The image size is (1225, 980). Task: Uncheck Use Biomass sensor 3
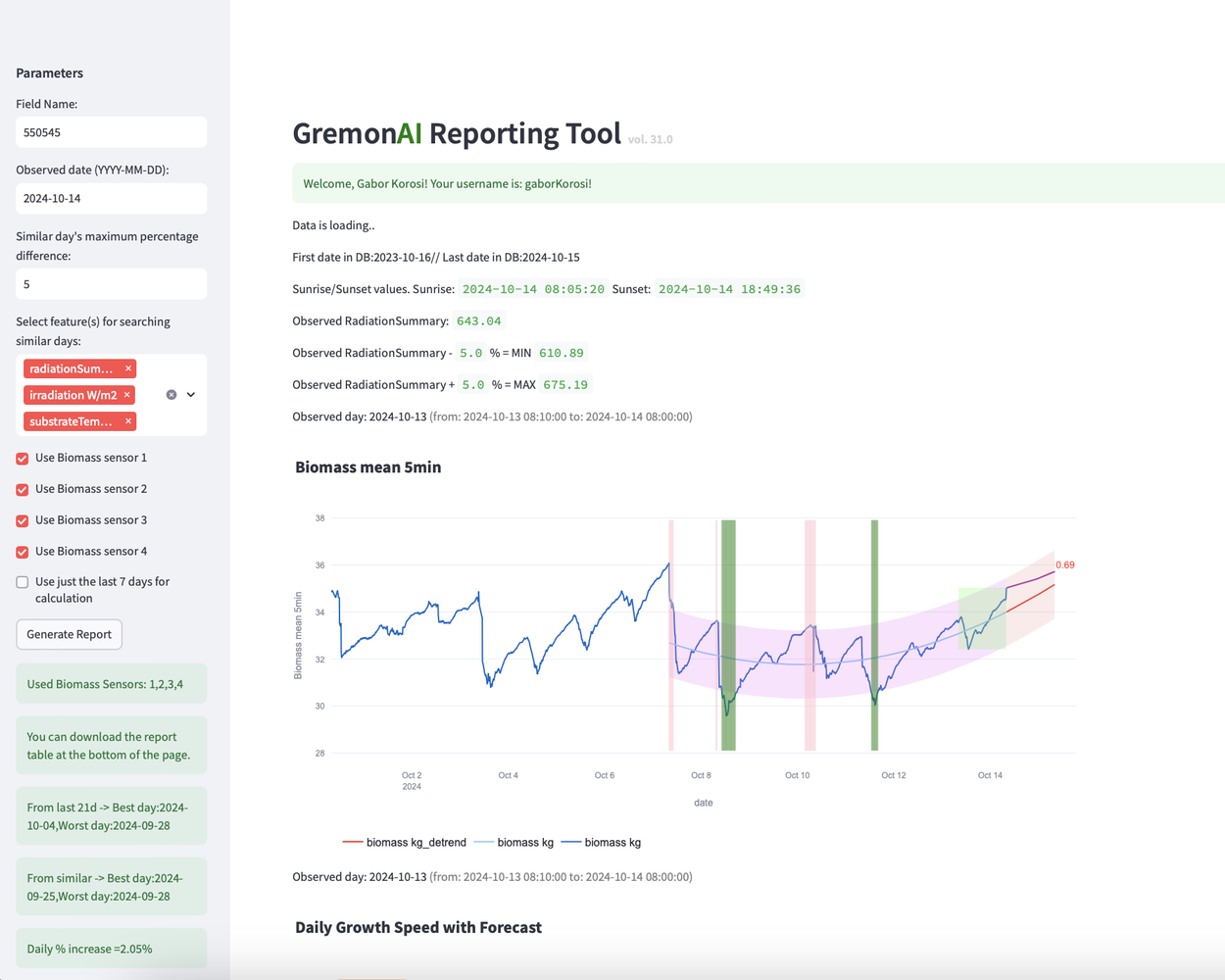pyautogui.click(x=22, y=520)
